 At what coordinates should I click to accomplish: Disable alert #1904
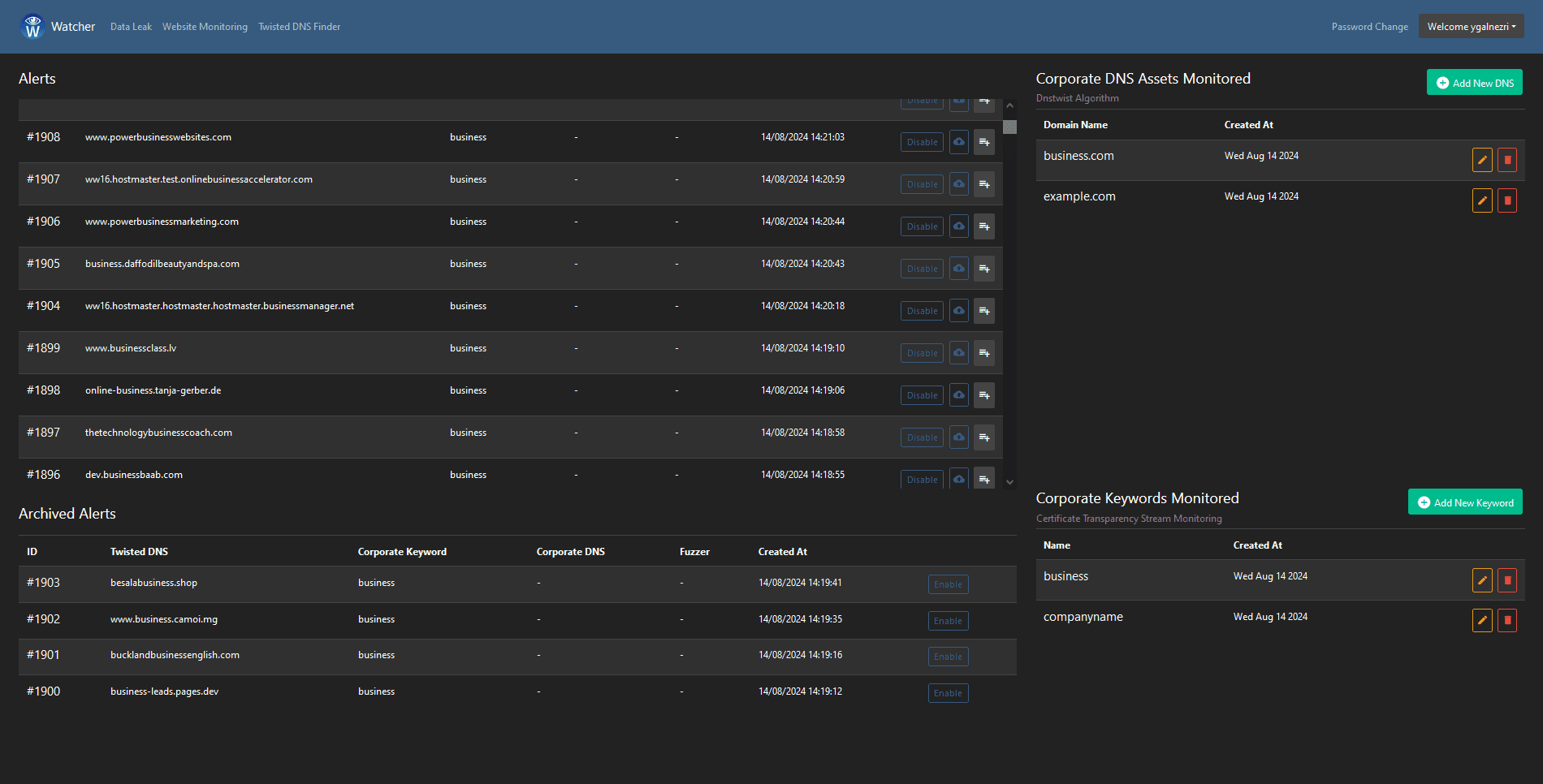click(x=922, y=311)
